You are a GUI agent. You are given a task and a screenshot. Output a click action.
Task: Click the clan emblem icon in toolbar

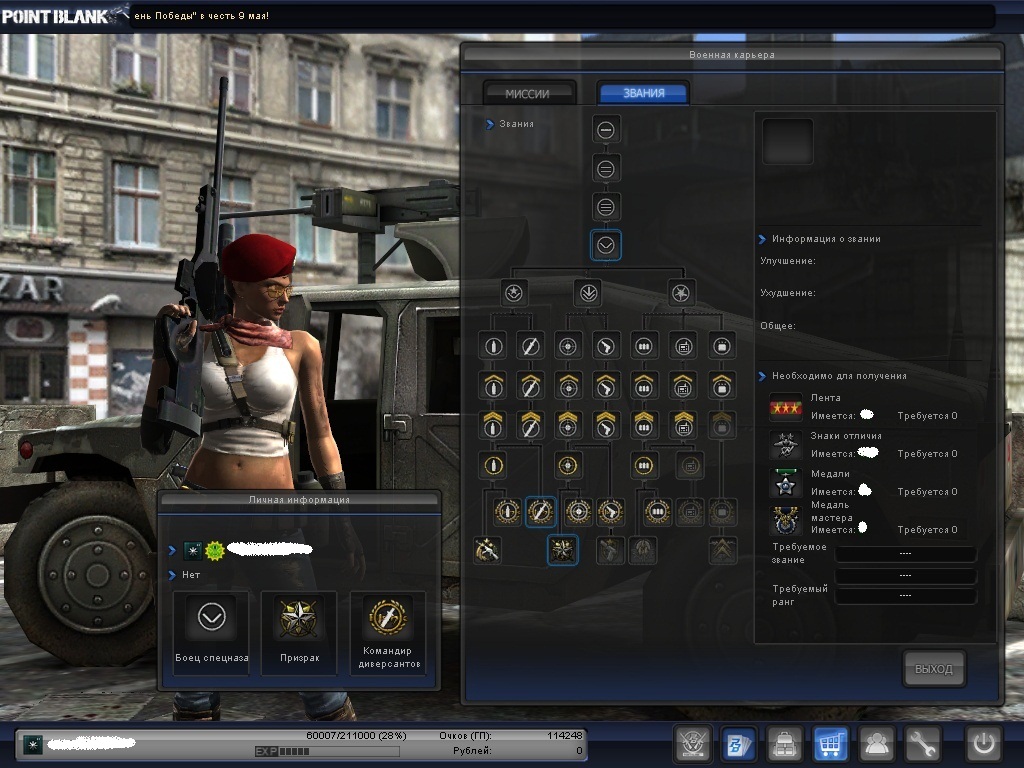tap(692, 744)
